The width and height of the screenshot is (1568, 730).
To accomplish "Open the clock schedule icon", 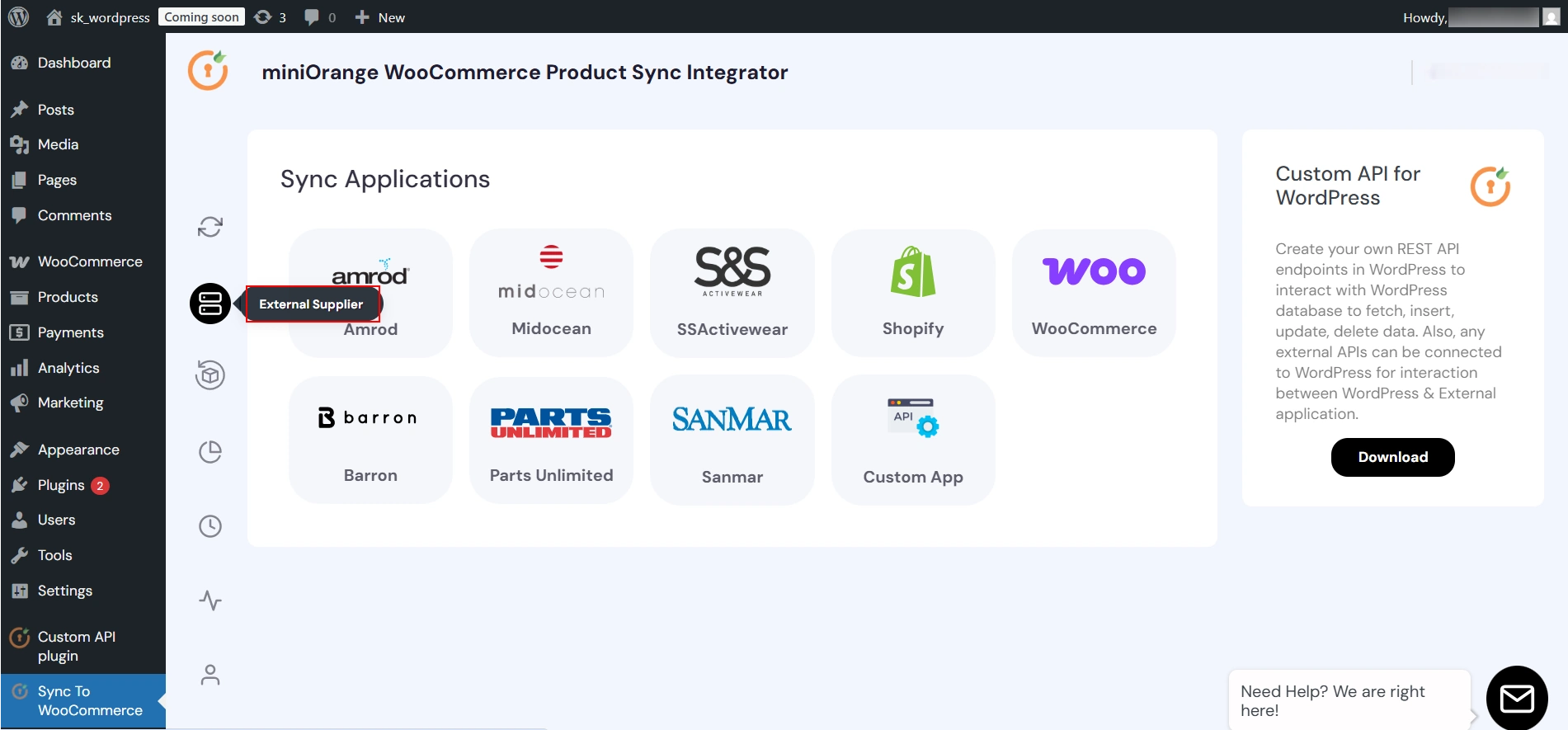I will pos(210,526).
